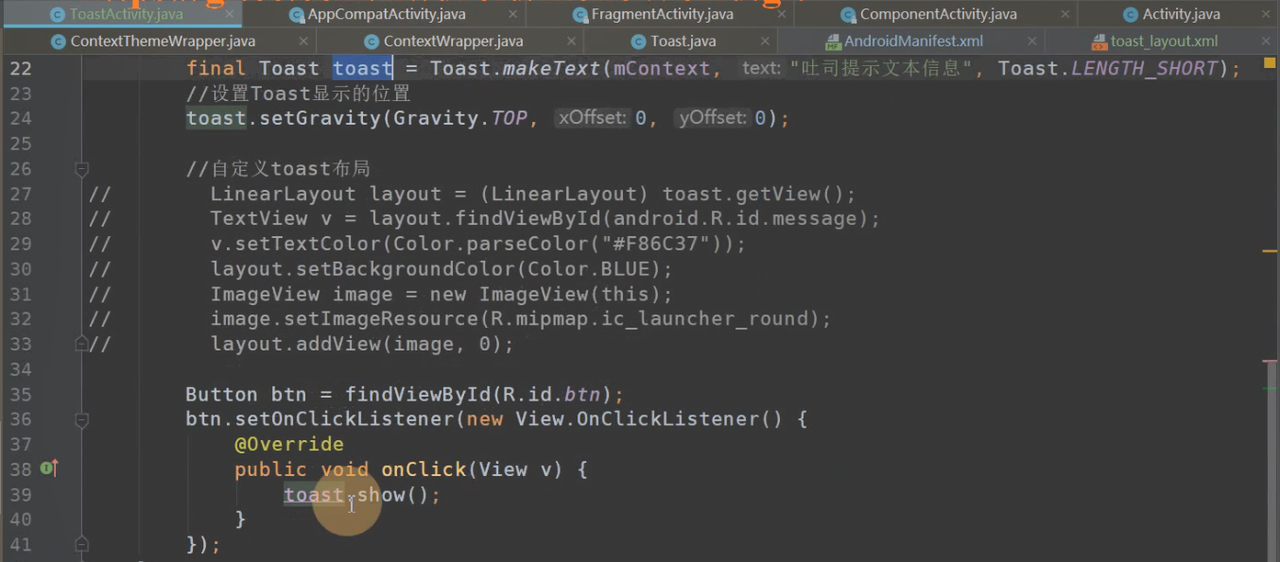This screenshot has height=562, width=1280.
Task: Open the toast_layout.xml tab
Action: (1153, 41)
